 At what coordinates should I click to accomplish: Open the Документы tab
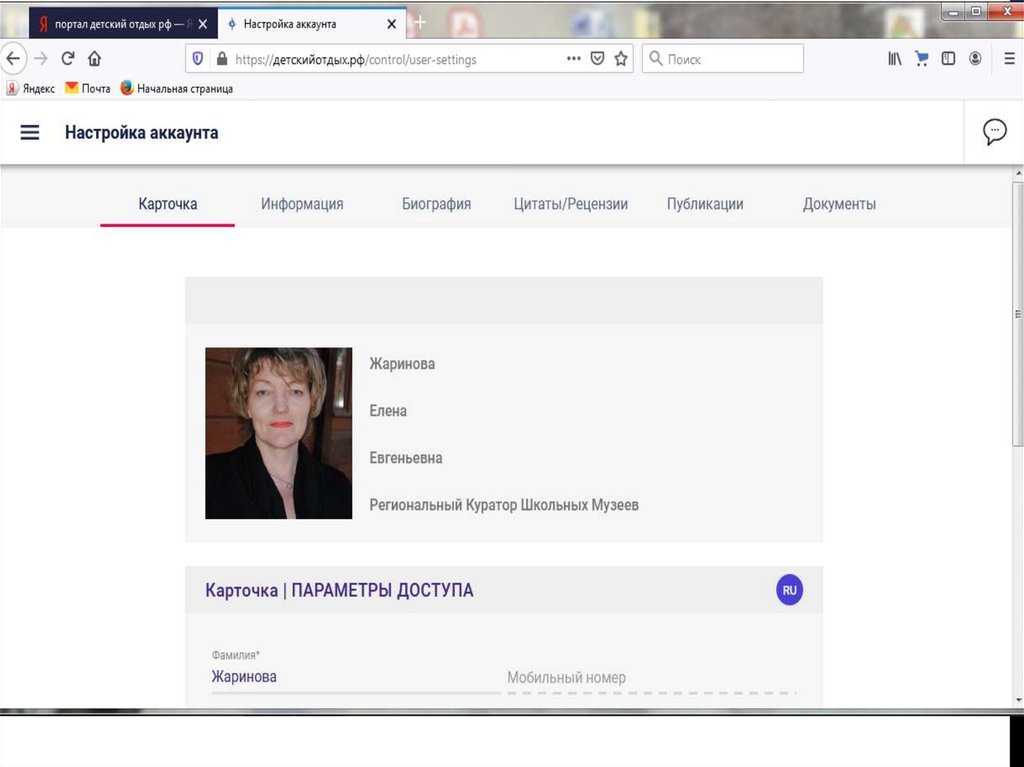point(839,204)
